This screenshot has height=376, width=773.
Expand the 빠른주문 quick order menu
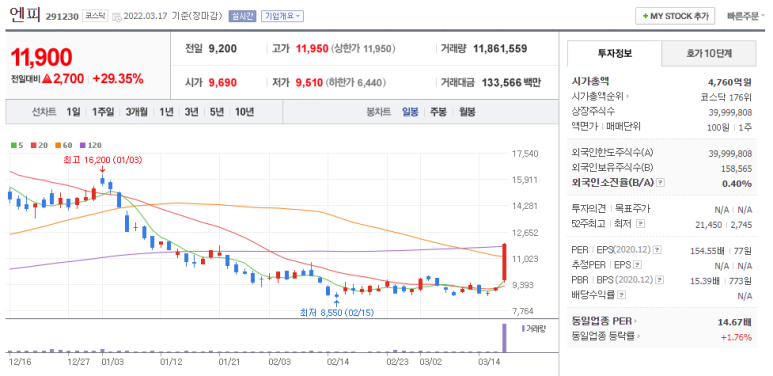tap(746, 16)
